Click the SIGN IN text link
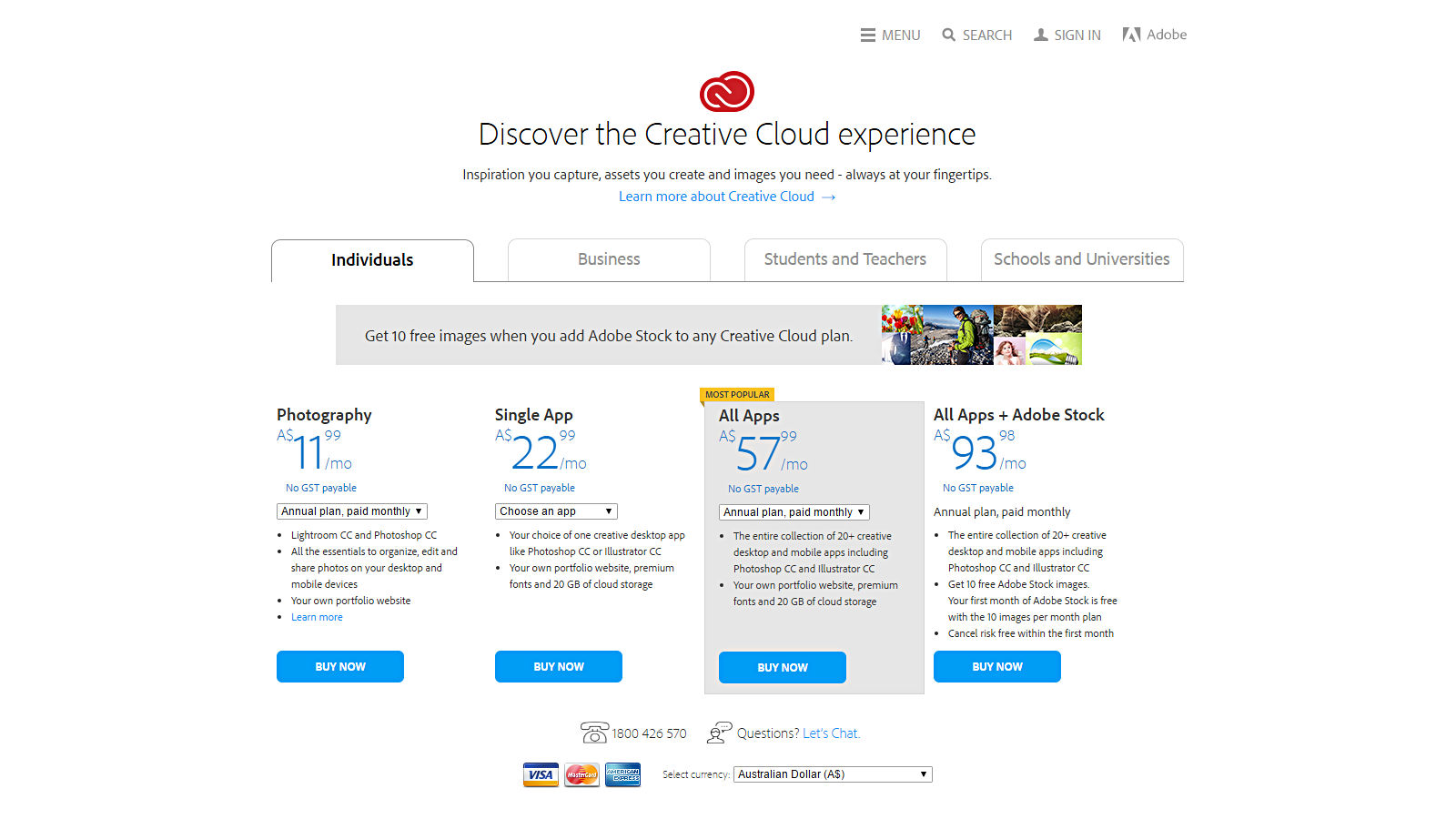Screen dimensions: 1456x819 1077,35
